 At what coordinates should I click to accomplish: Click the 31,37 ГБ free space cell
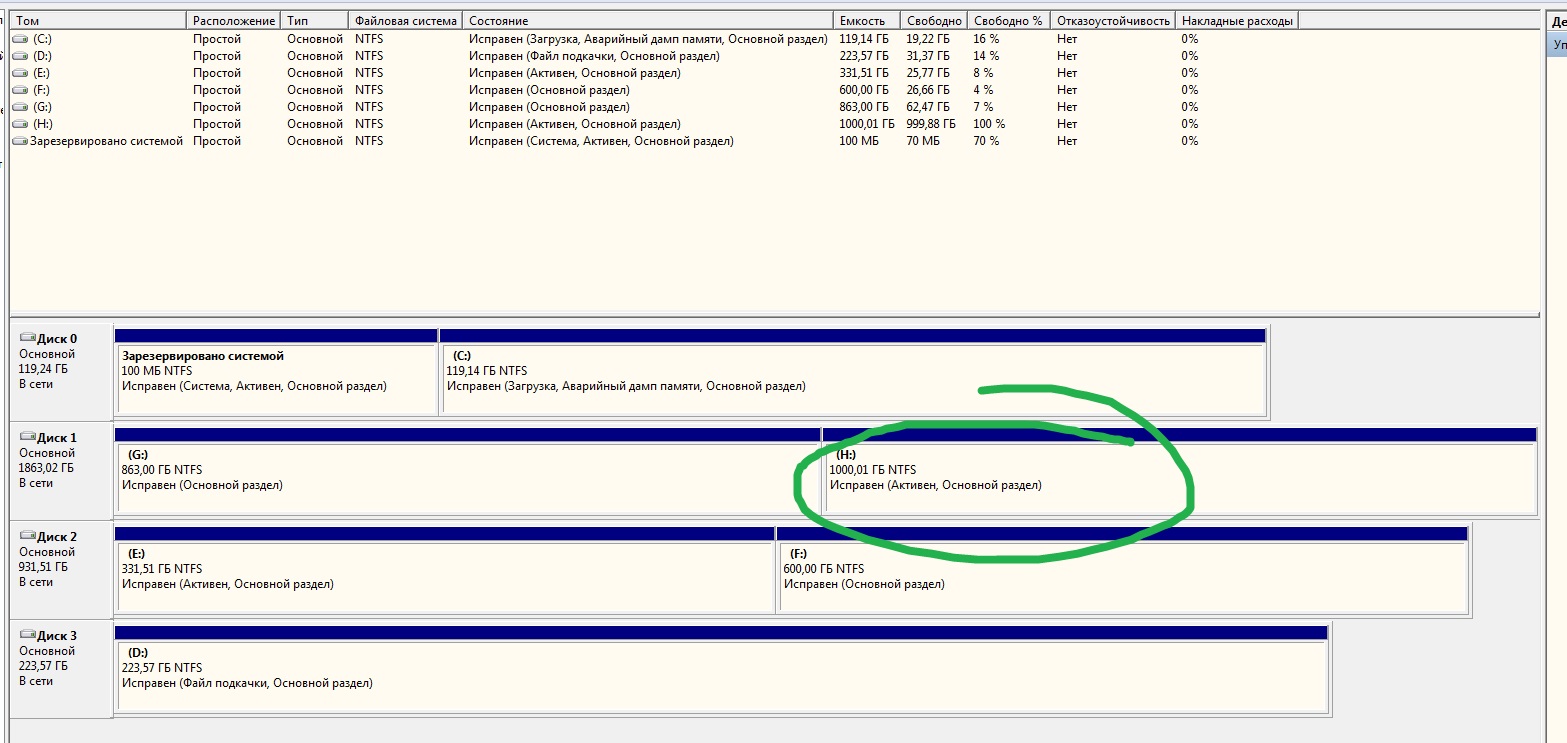pos(928,56)
